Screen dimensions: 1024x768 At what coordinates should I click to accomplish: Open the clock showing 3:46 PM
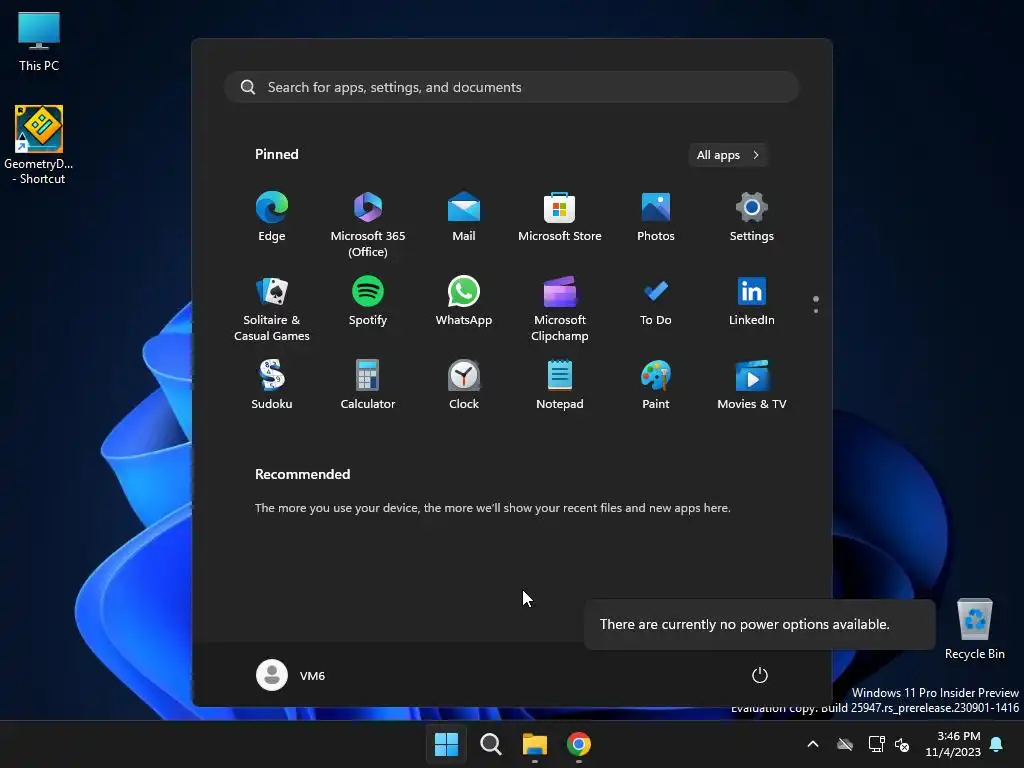pos(953,744)
